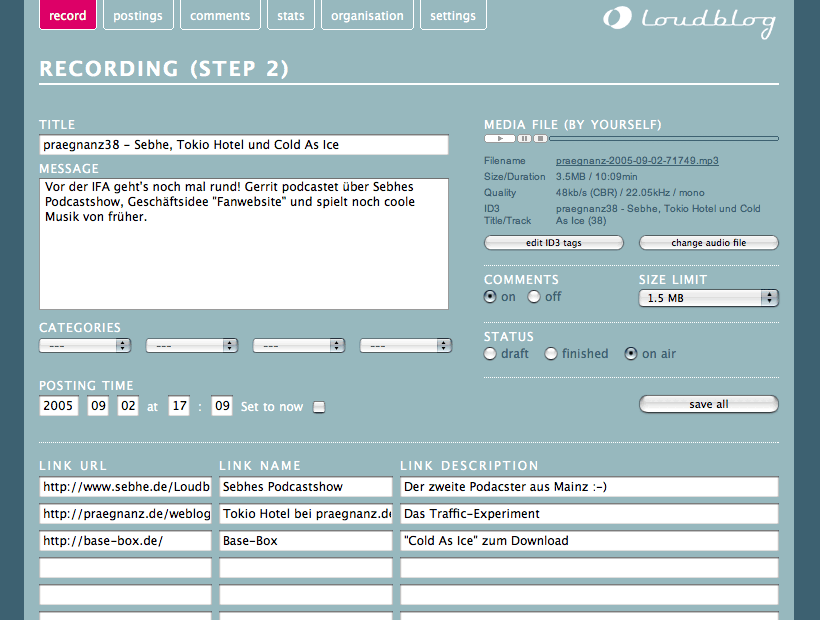Image resolution: width=820 pixels, height=620 pixels.
Task: Open the settings tab
Action: 453,15
